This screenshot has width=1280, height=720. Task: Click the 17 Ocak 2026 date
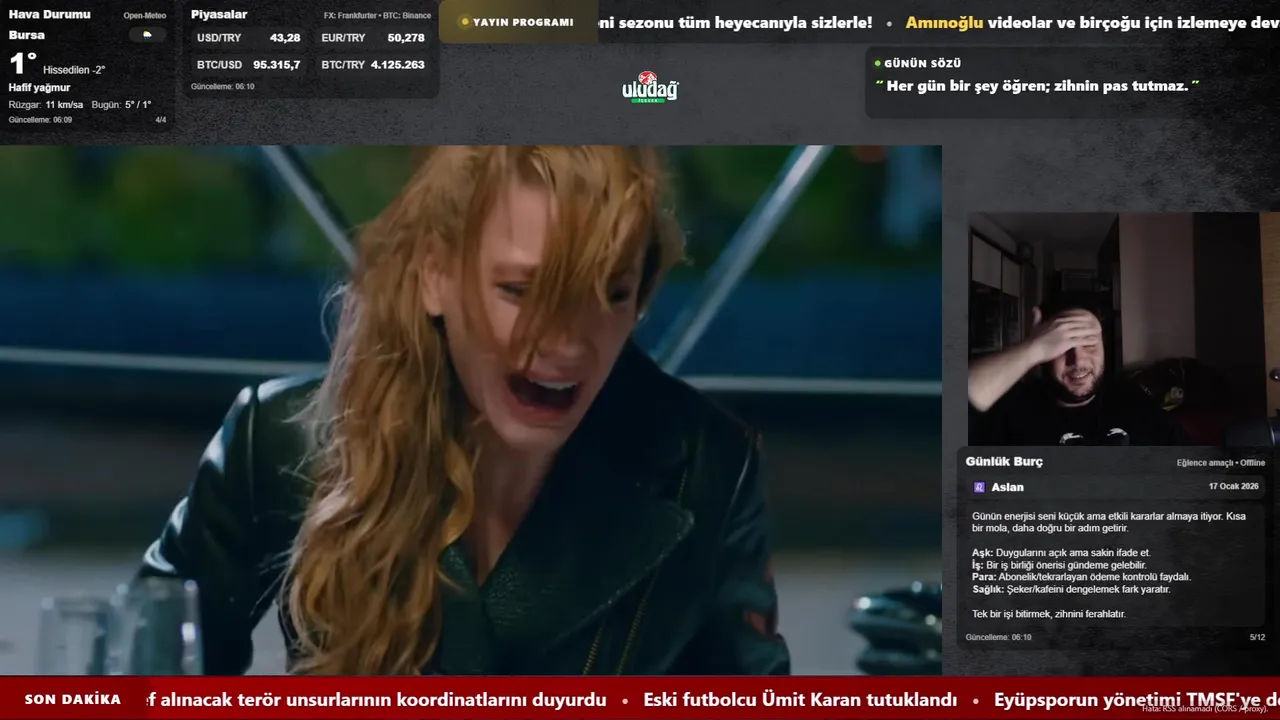pyautogui.click(x=1234, y=487)
